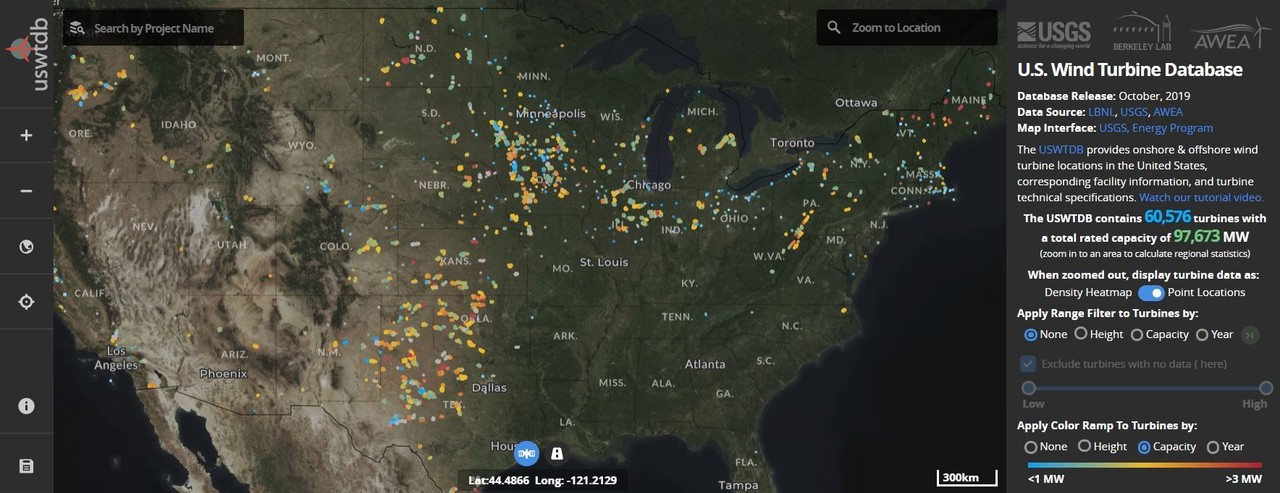1280x493 pixels.
Task: Click the Lat/Long coordinates readout
Action: (x=543, y=481)
